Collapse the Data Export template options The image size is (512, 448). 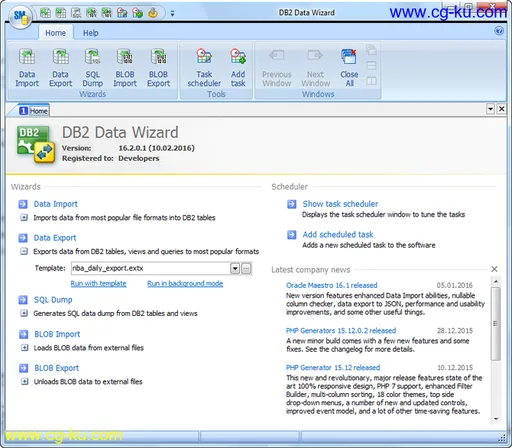click(24, 251)
